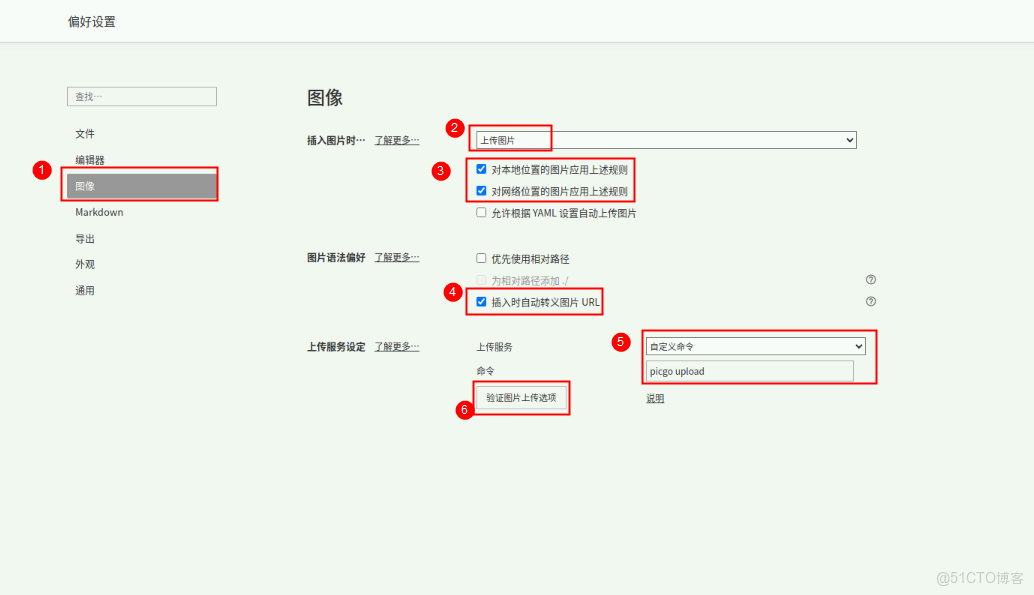Click the help icon beside relative path option
Viewport: 1034px width, 595px height.
click(870, 280)
